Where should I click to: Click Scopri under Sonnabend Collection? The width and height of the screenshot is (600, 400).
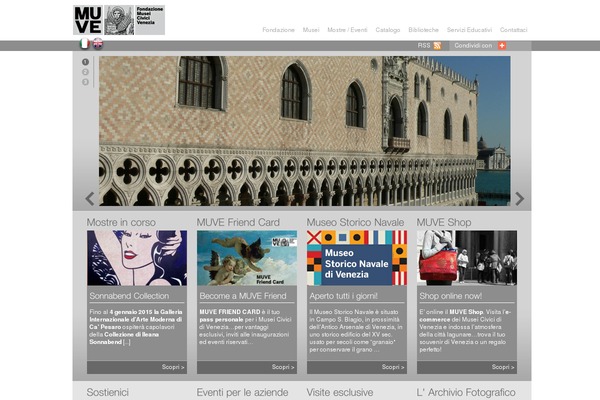(x=172, y=367)
